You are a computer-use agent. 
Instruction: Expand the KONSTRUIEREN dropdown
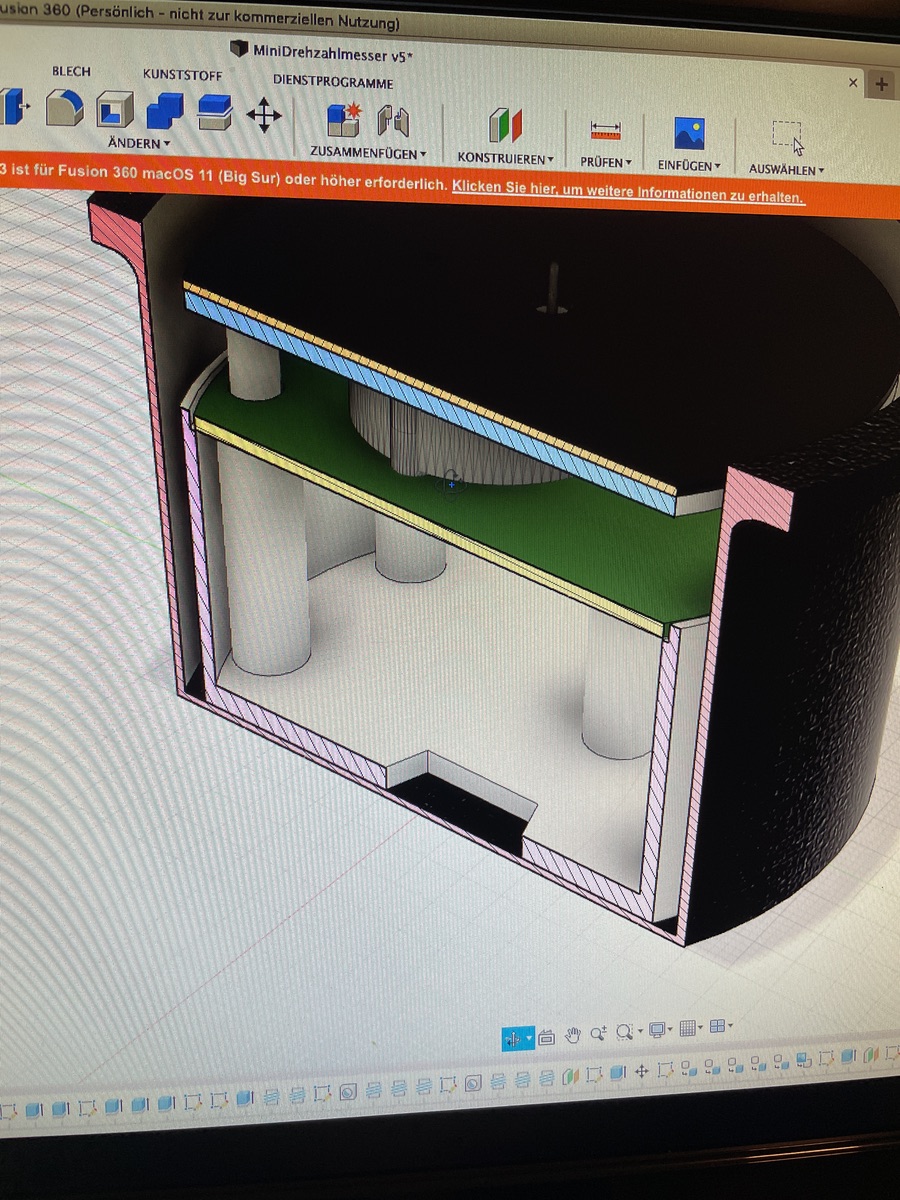pyautogui.click(x=506, y=158)
